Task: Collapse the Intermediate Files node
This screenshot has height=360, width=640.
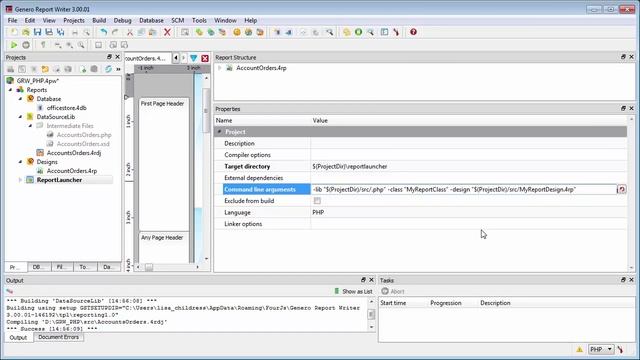Action: click(x=30, y=126)
